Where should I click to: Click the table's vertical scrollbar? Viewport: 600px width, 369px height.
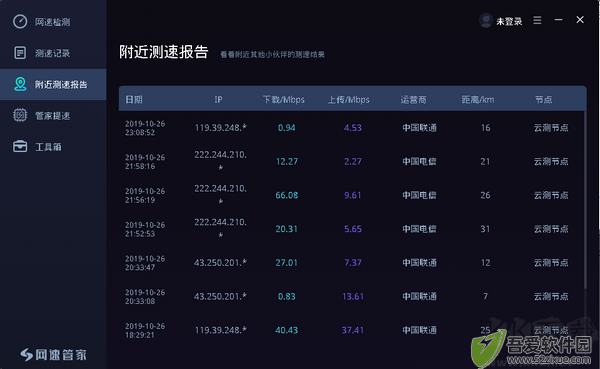[585, 199]
